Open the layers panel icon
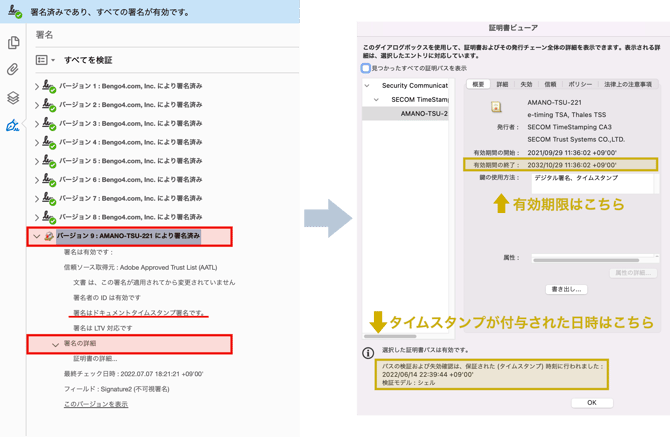This screenshot has height=437, width=670. (13, 98)
